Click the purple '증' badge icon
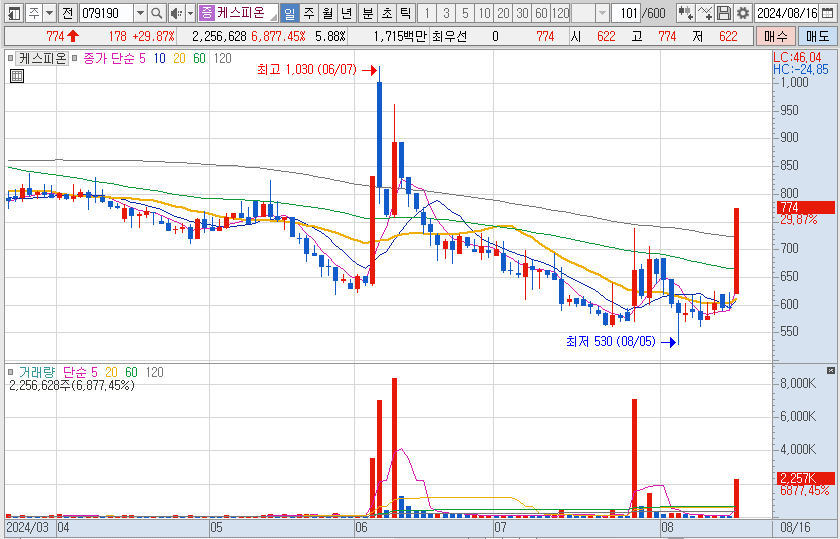Screen dimensions: 840x539 [206, 13]
